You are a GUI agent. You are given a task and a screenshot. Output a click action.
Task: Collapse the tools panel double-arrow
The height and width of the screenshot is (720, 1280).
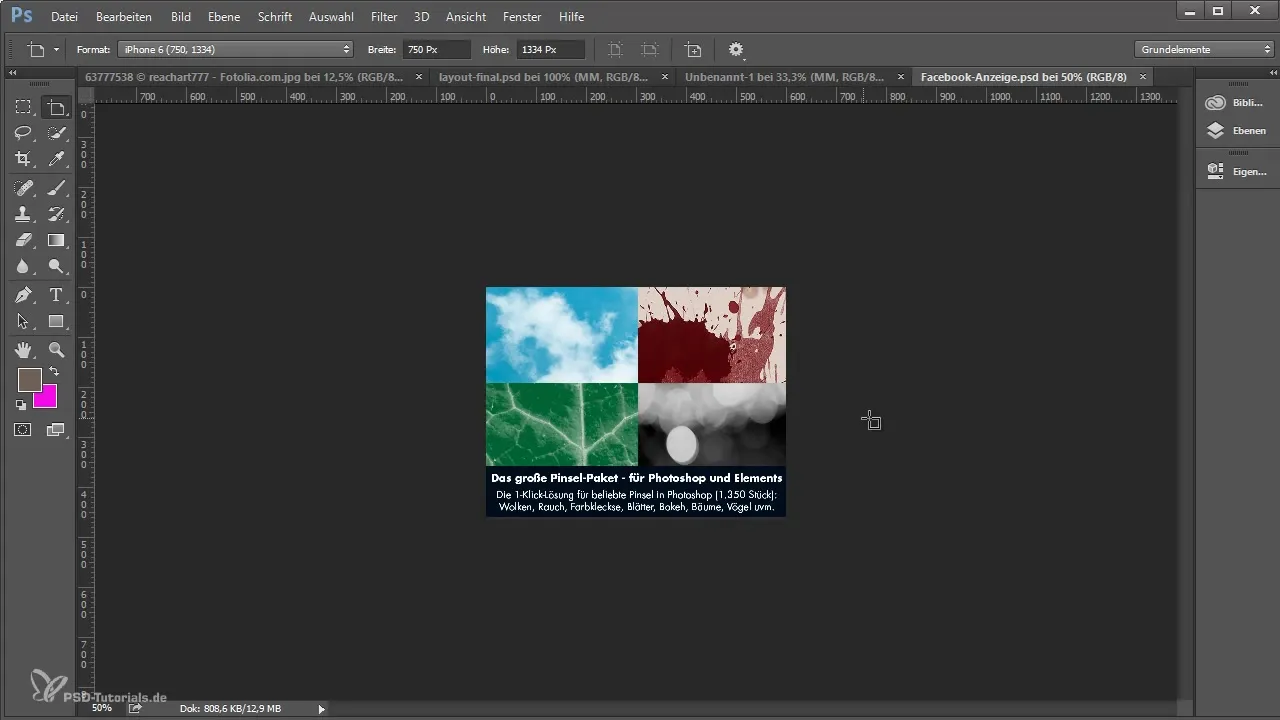[13, 73]
